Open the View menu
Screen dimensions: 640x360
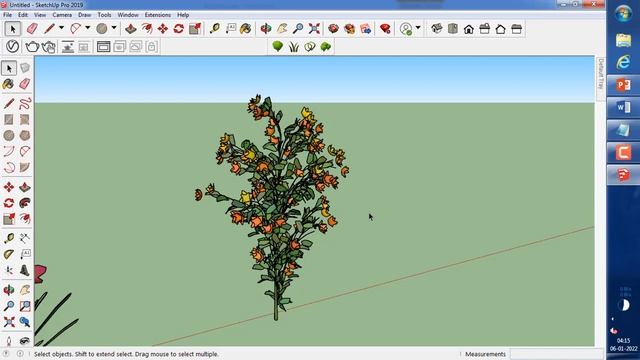(x=40, y=15)
